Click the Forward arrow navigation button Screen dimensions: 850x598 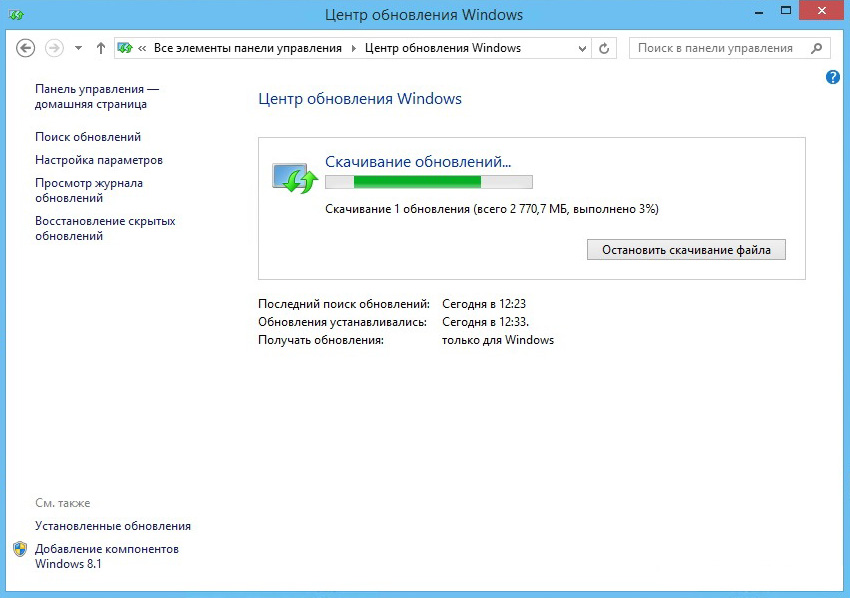54,48
